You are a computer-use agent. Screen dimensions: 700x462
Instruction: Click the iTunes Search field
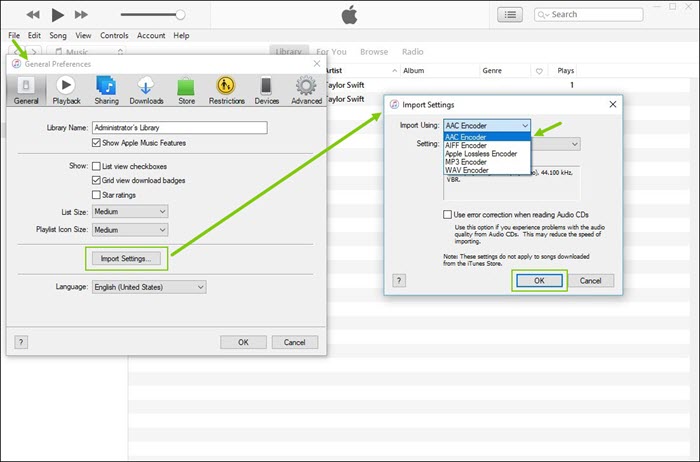pyautogui.click(x=588, y=15)
